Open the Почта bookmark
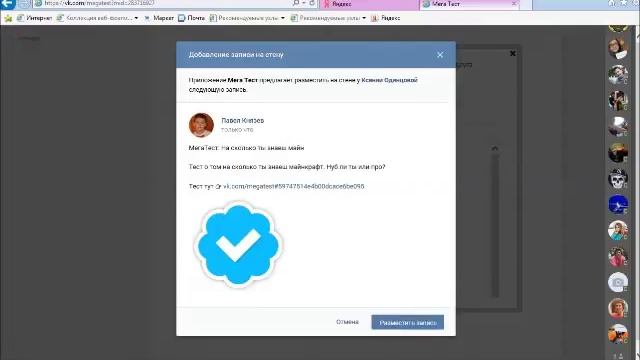 (x=191, y=18)
